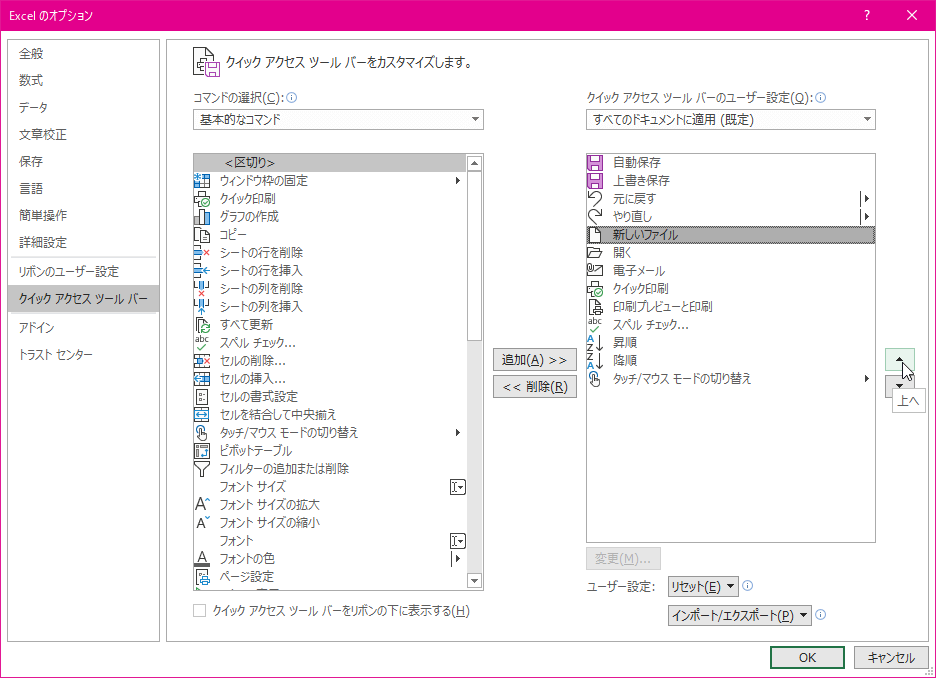Screen dimensions: 936x678
Task: Choose the グラフの作成 chart icon
Action: click(x=202, y=217)
